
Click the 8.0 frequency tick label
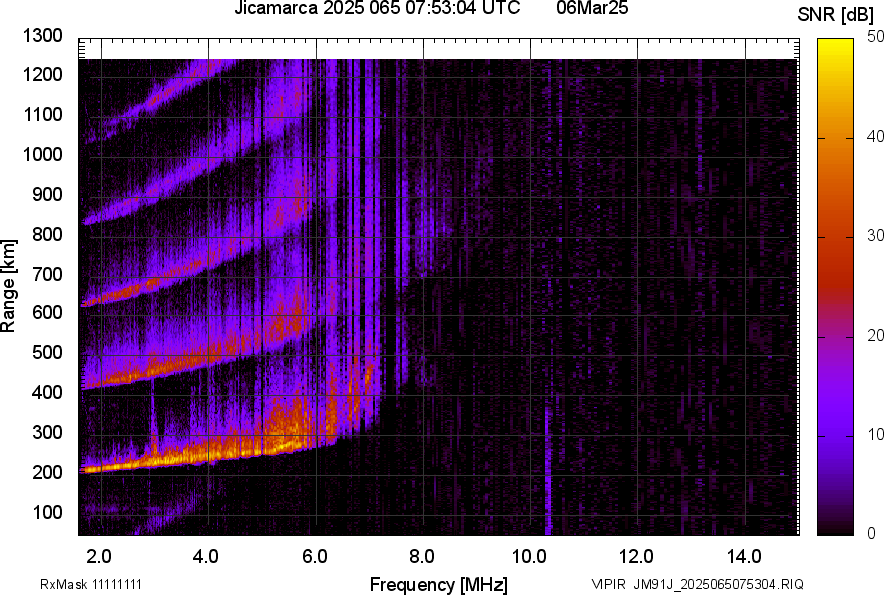click(x=422, y=556)
